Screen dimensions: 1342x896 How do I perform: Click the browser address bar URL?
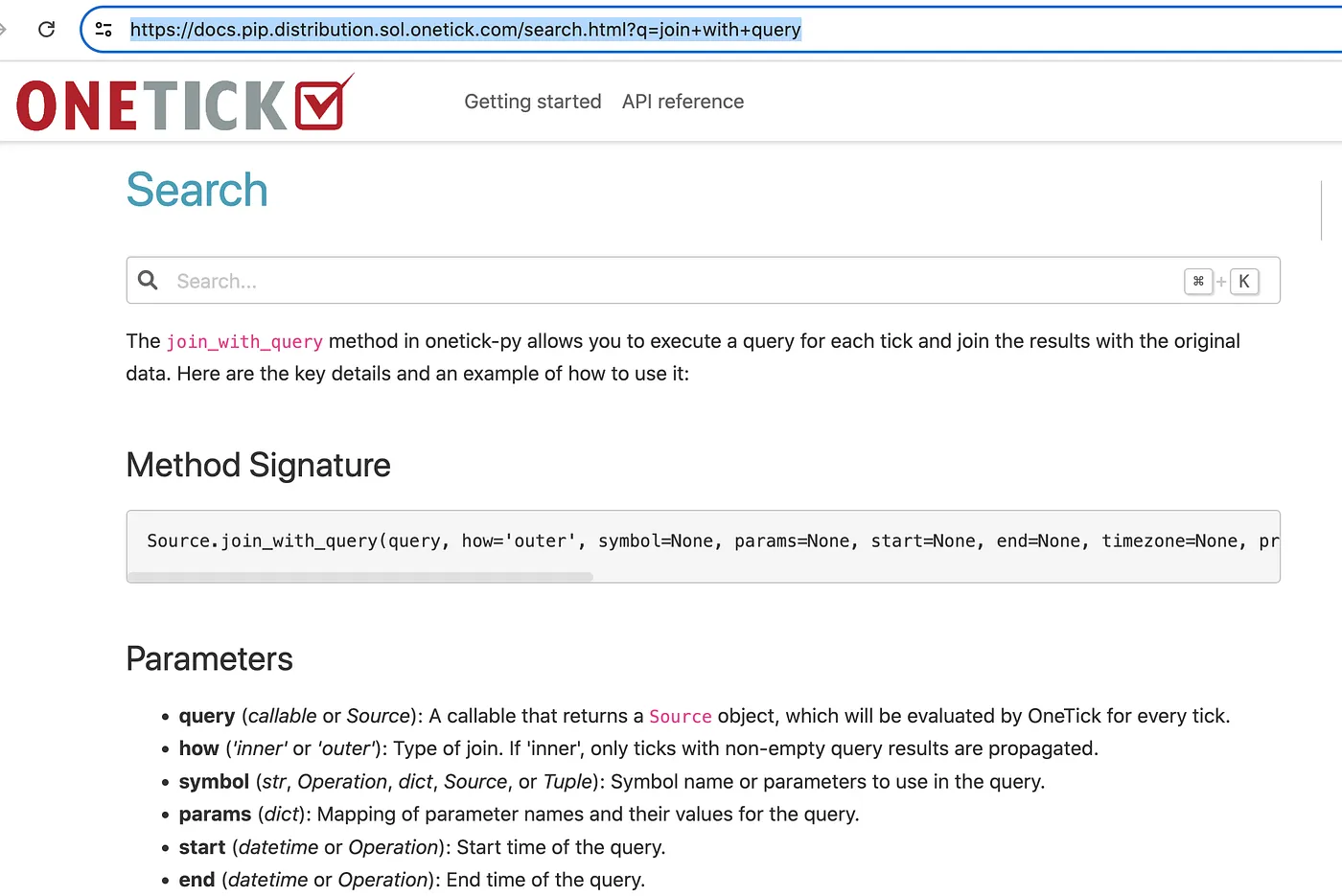[465, 30]
